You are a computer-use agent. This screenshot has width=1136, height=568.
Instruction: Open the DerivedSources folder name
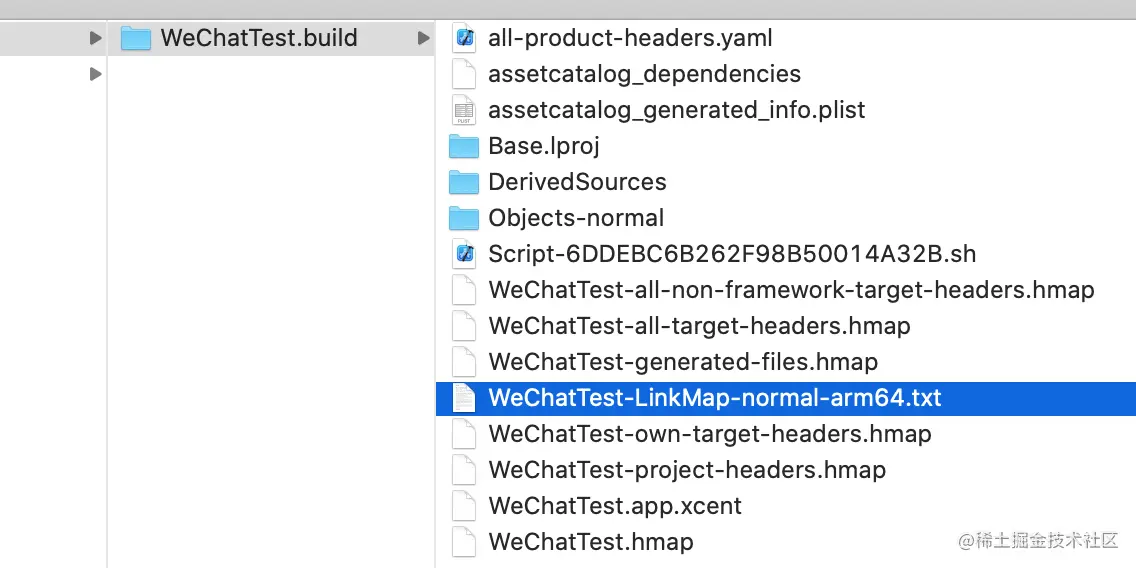click(577, 182)
